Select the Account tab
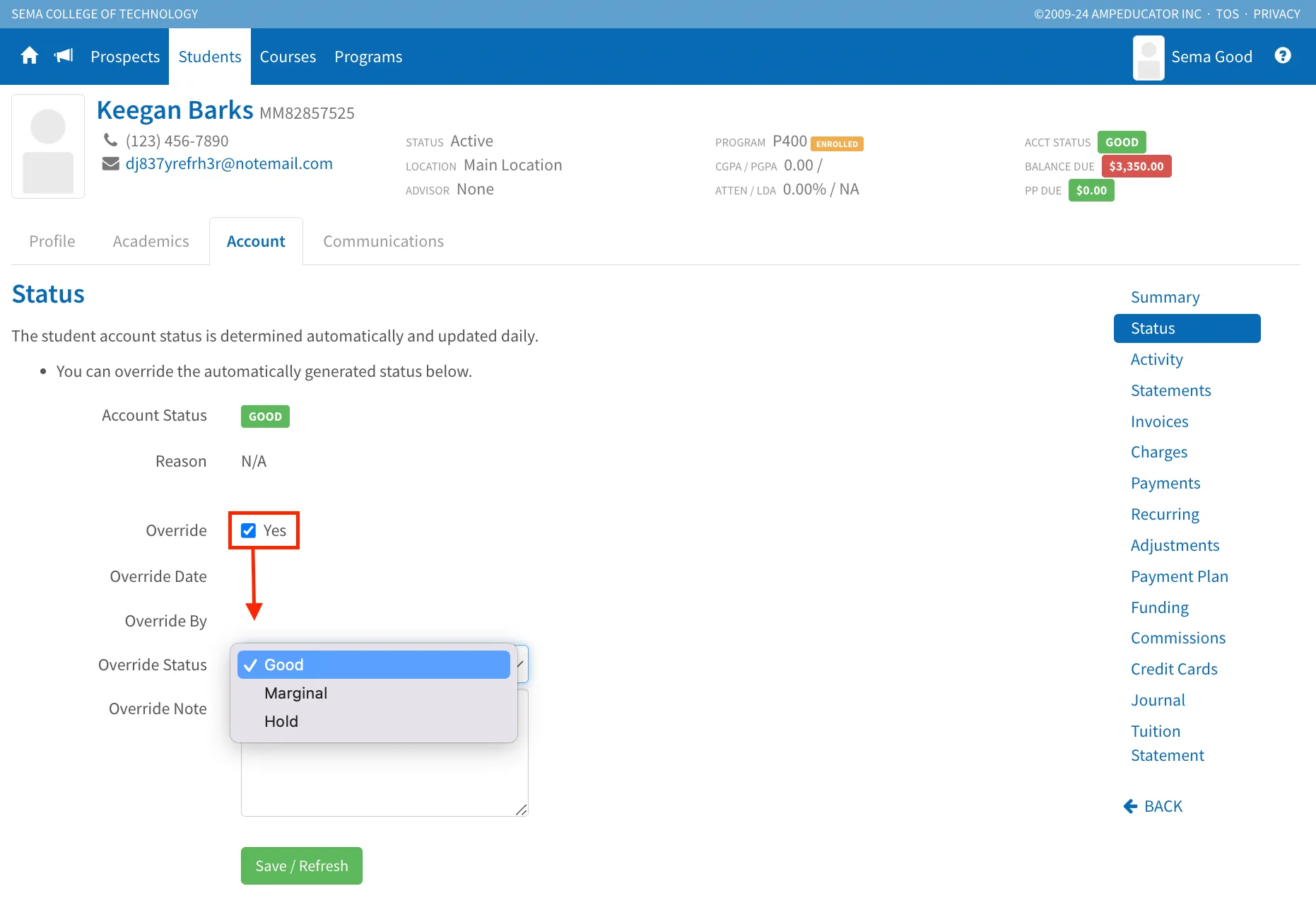Screen dimensions: 1316x898 (x=256, y=241)
